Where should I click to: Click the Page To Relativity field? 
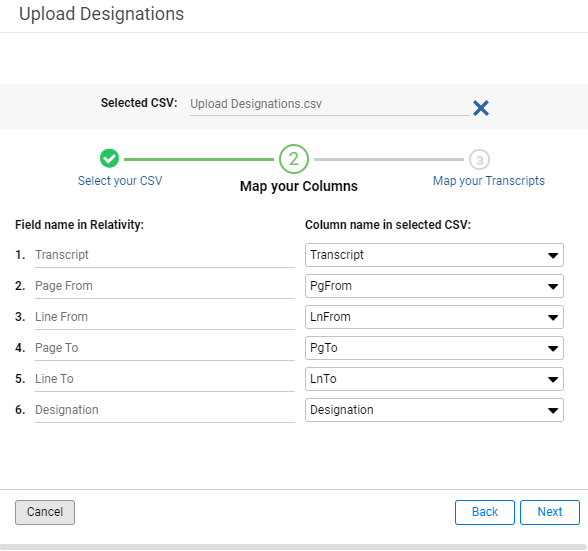point(165,348)
